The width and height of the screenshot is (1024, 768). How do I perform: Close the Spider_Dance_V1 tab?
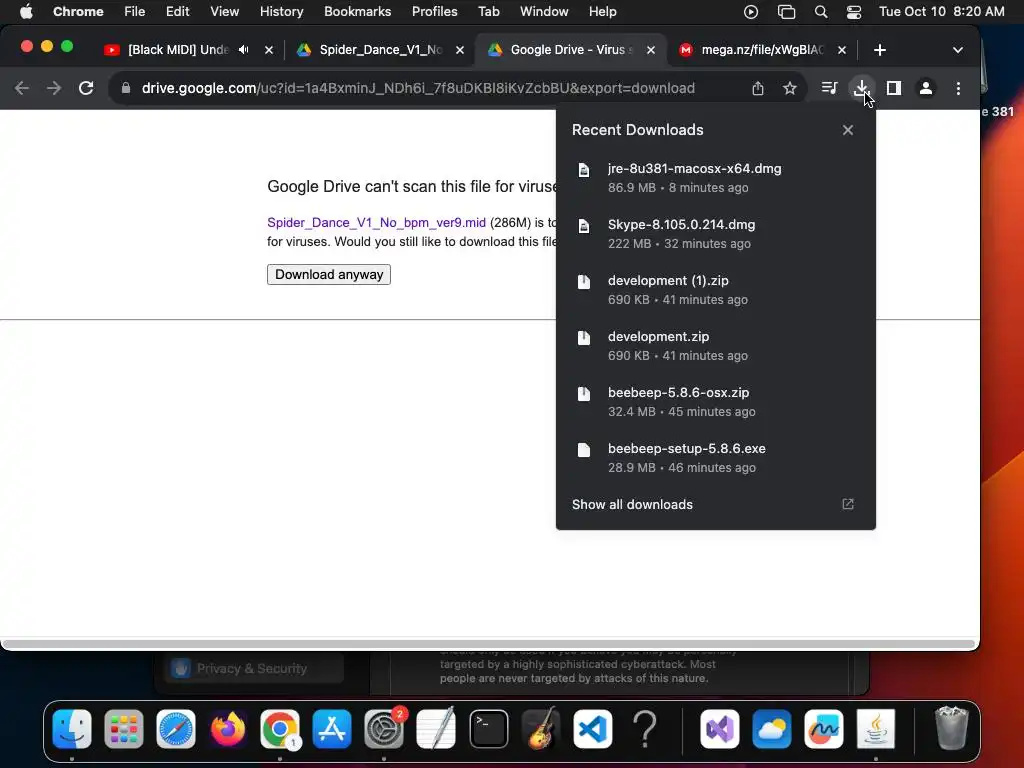click(x=460, y=50)
